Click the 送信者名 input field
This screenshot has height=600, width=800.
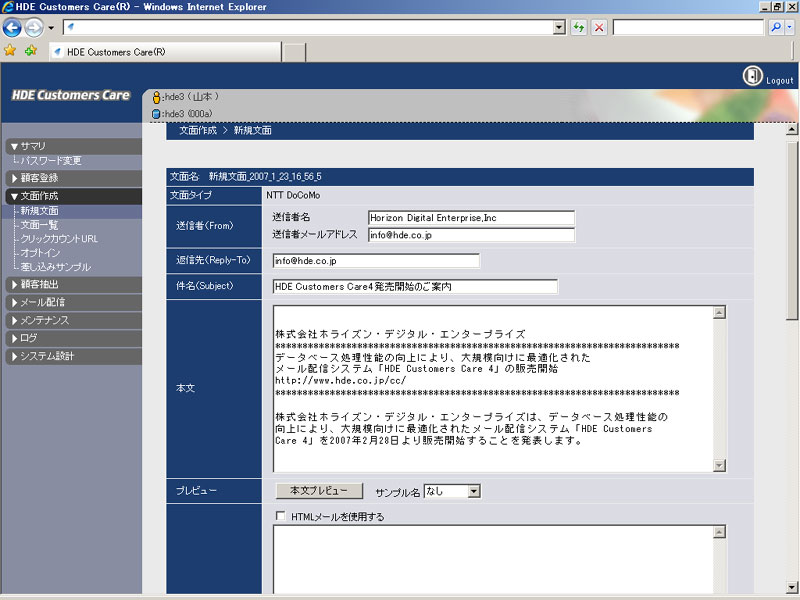coord(471,218)
